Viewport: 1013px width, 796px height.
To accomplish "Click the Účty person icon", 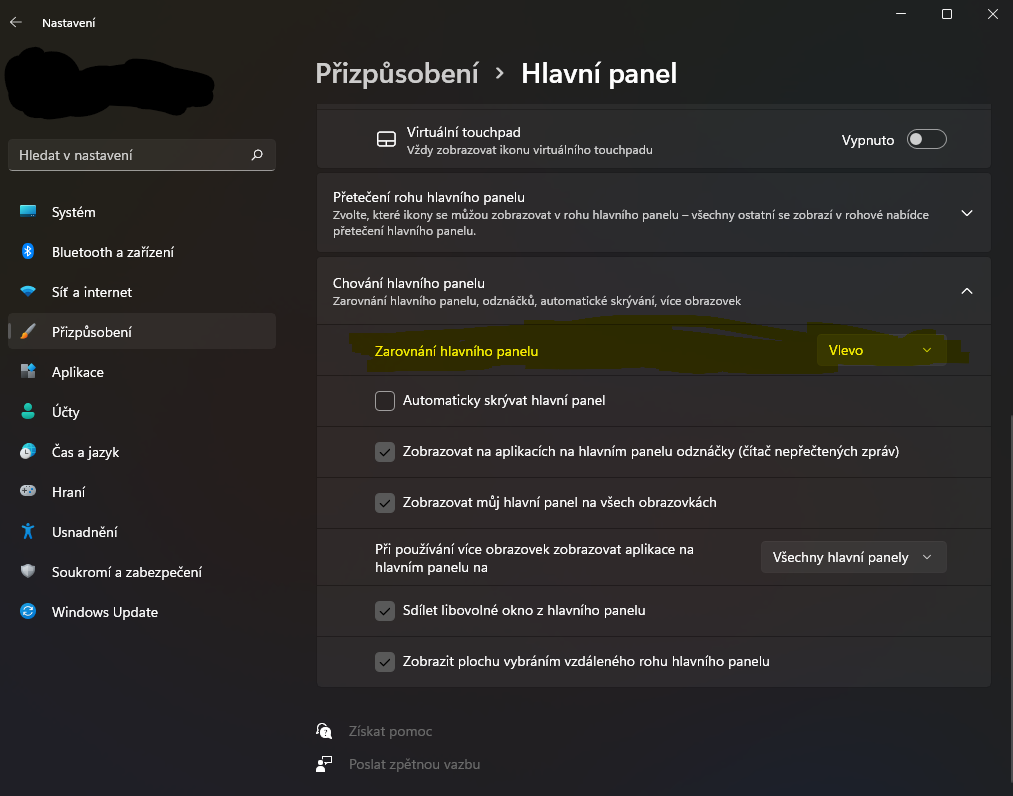I will (x=28, y=412).
